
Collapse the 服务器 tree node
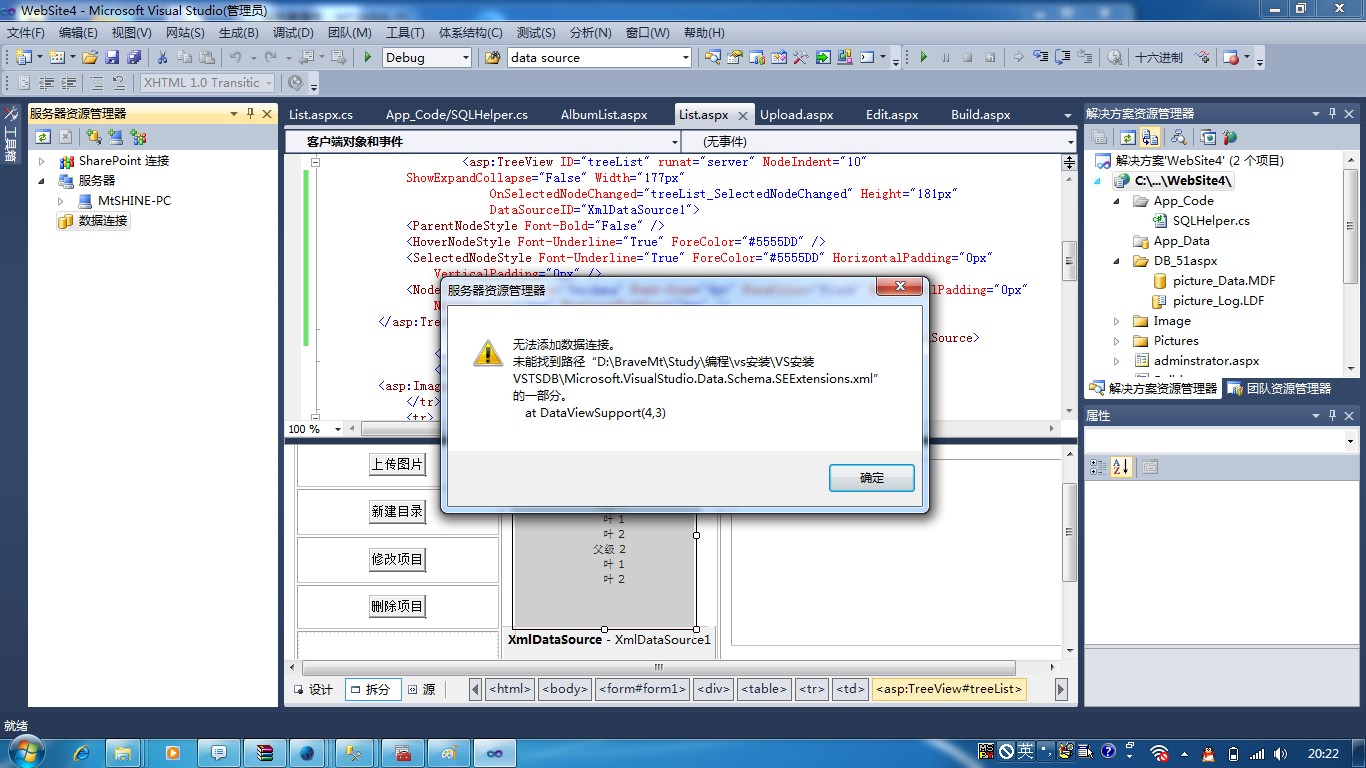[41, 181]
